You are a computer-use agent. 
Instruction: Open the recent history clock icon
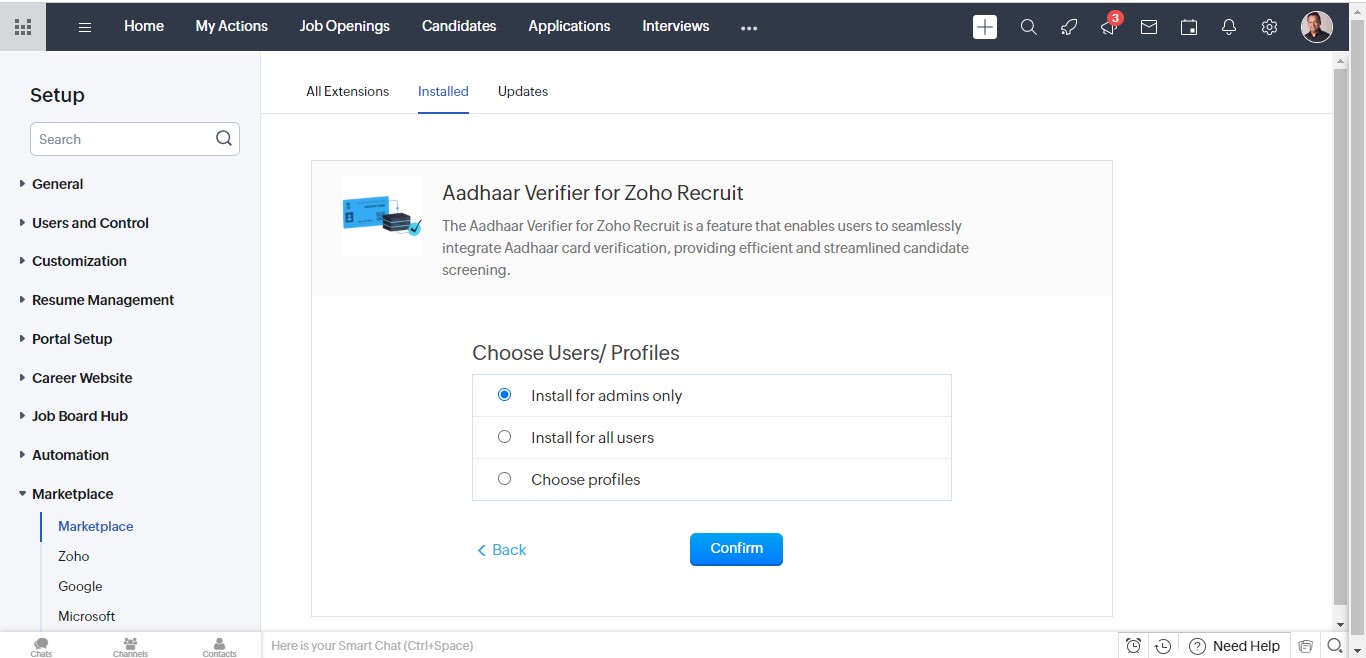(x=1162, y=646)
